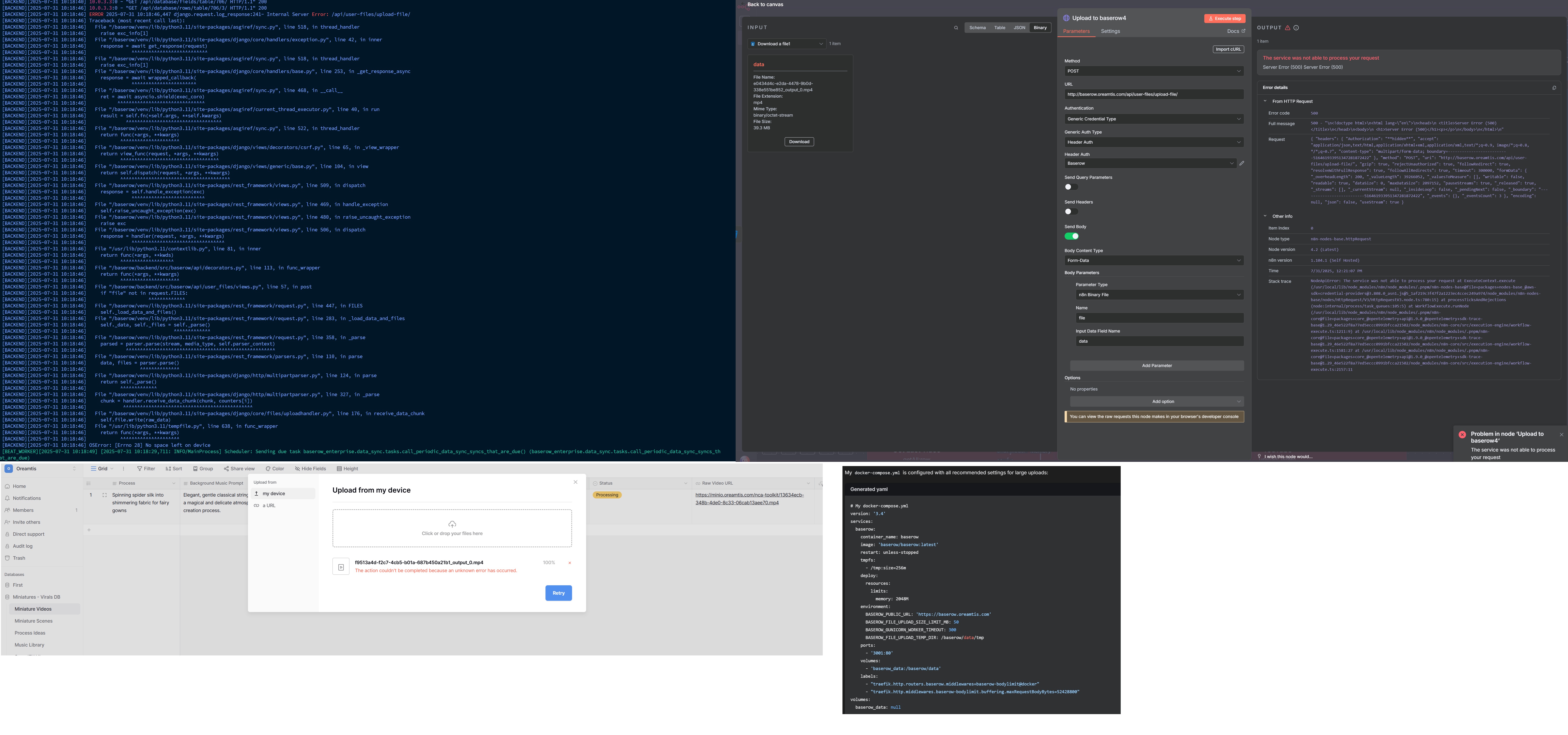Open the 'Download a file1' input node dropdown
The width and height of the screenshot is (1568, 735).
787,44
